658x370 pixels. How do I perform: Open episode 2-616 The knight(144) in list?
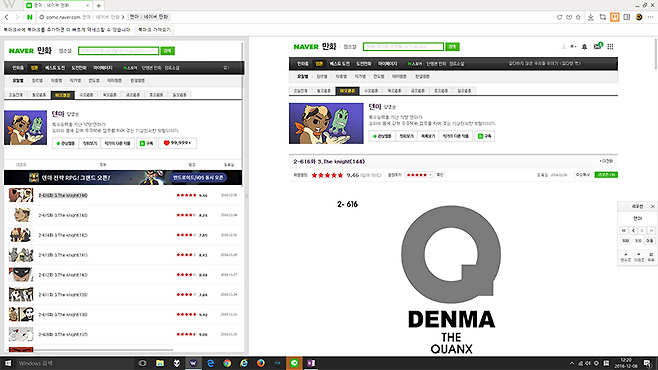pos(63,195)
